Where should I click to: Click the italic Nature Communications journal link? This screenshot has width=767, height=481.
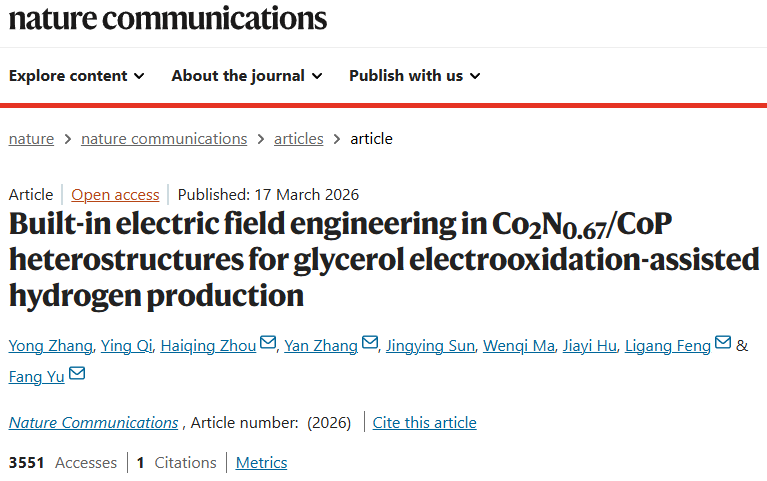click(x=93, y=423)
